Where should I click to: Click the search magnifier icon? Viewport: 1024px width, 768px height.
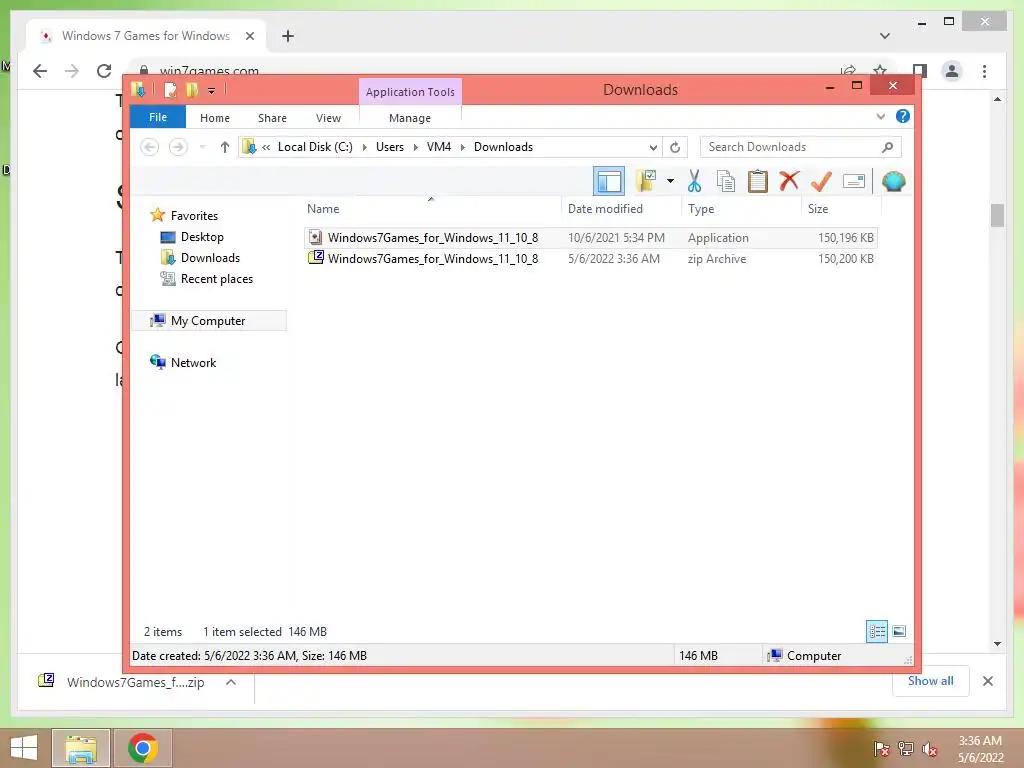887,147
